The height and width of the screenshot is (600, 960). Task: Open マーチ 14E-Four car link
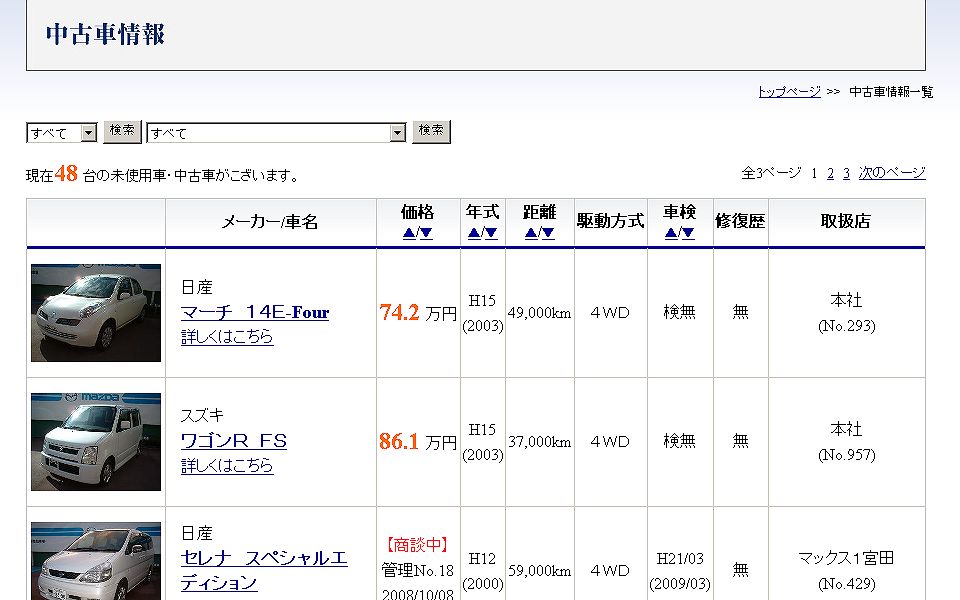pos(255,312)
